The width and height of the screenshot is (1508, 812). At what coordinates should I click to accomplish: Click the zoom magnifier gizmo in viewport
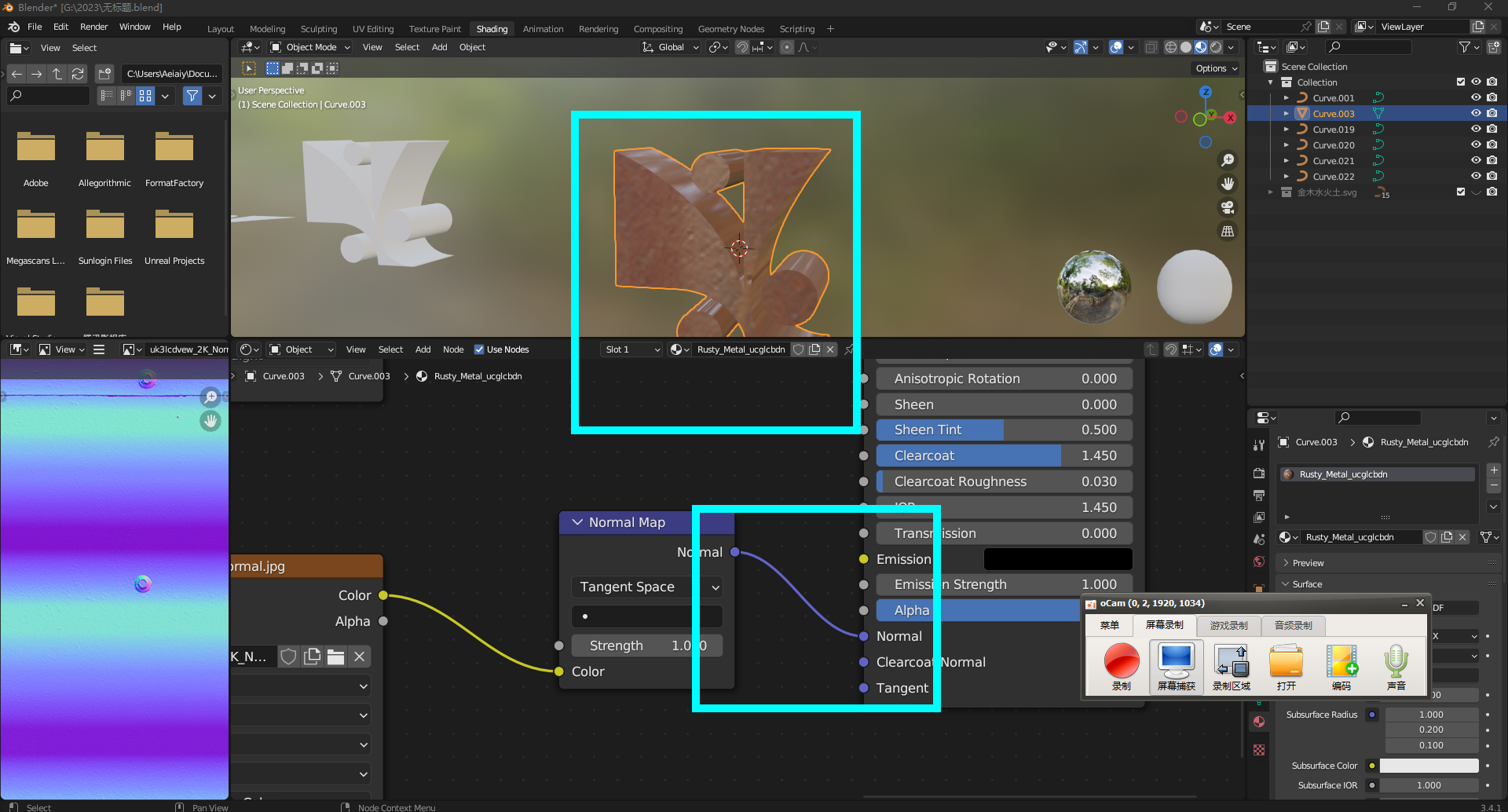pos(1227,160)
